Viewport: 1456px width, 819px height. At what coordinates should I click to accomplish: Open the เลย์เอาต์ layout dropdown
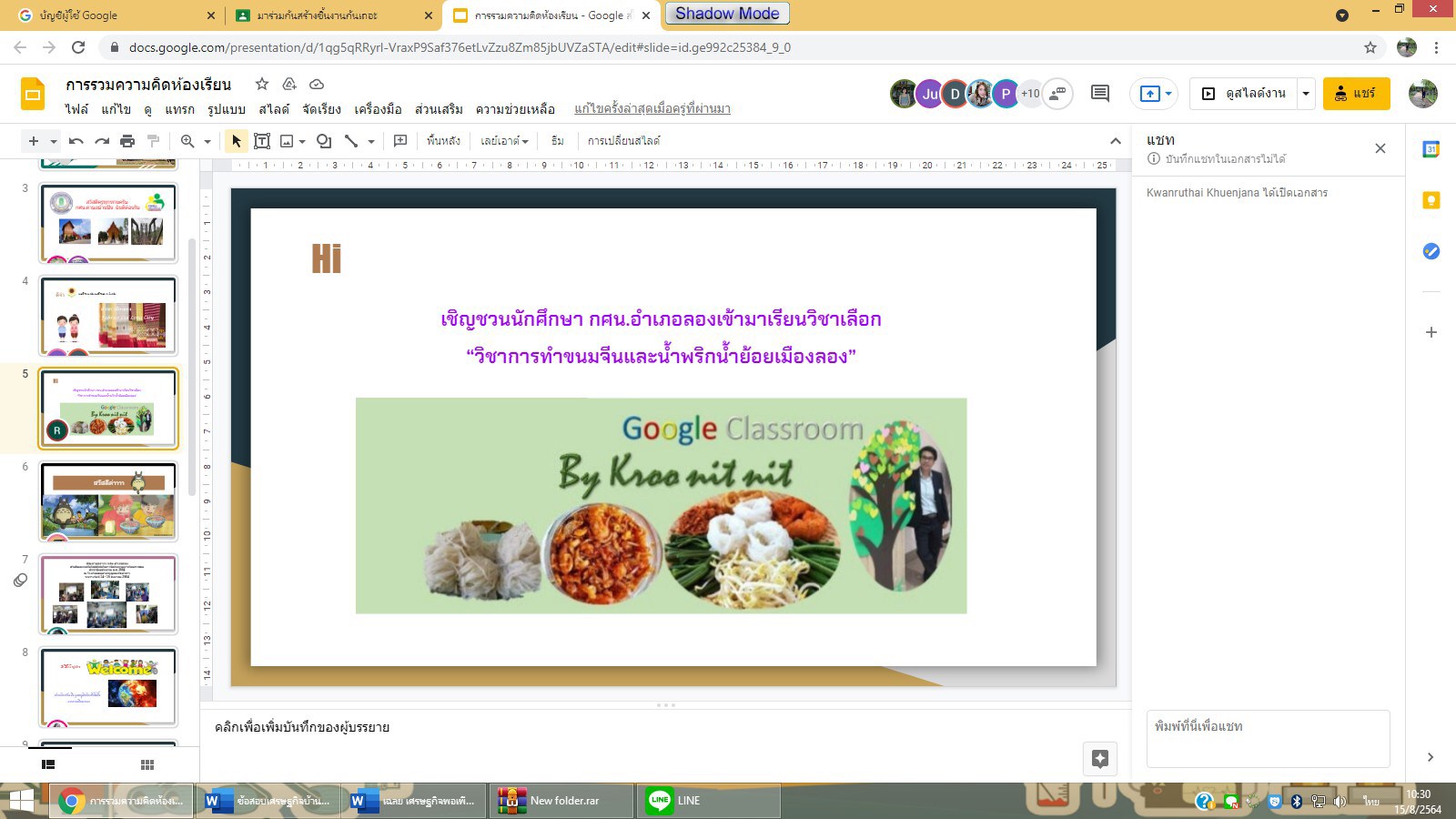(504, 141)
